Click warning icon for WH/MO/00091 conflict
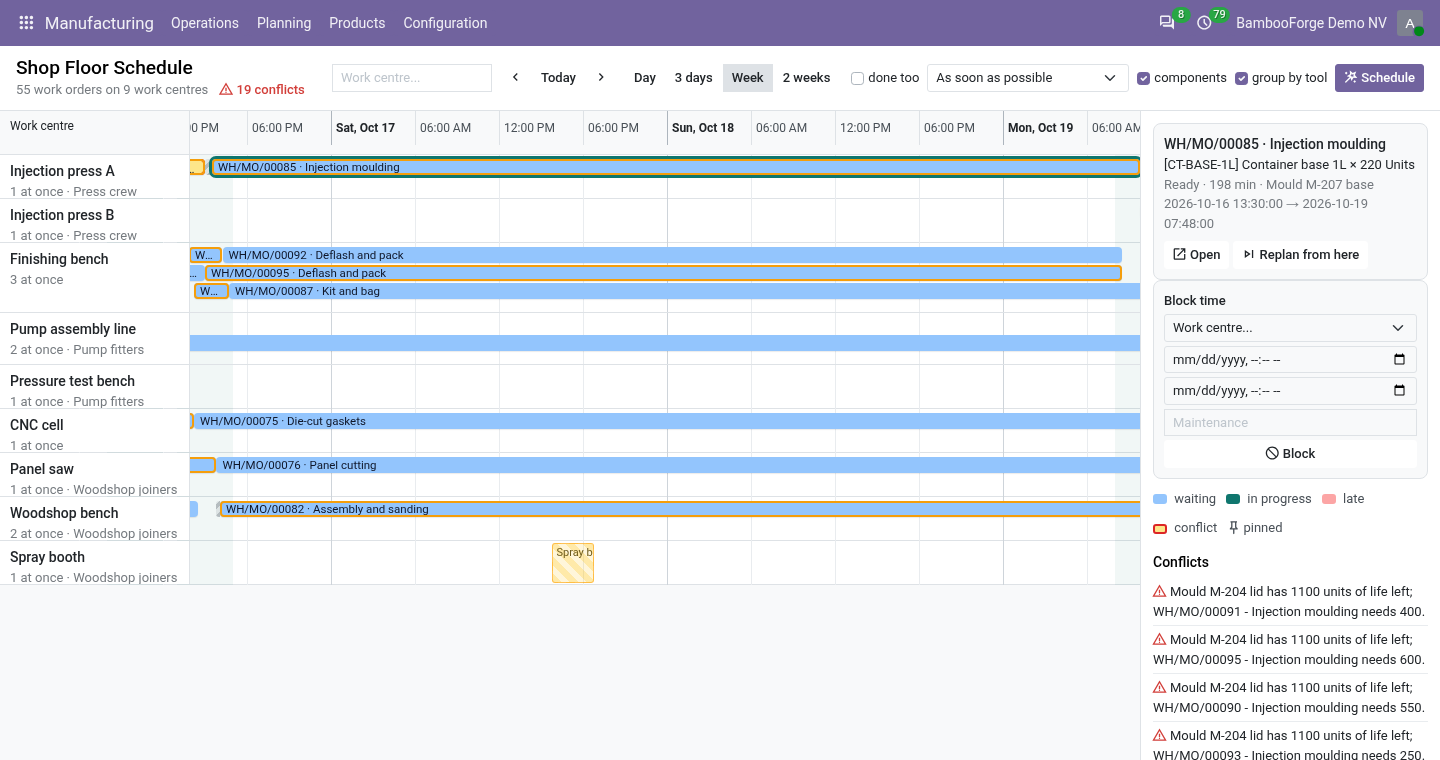 pyautogui.click(x=1160, y=591)
